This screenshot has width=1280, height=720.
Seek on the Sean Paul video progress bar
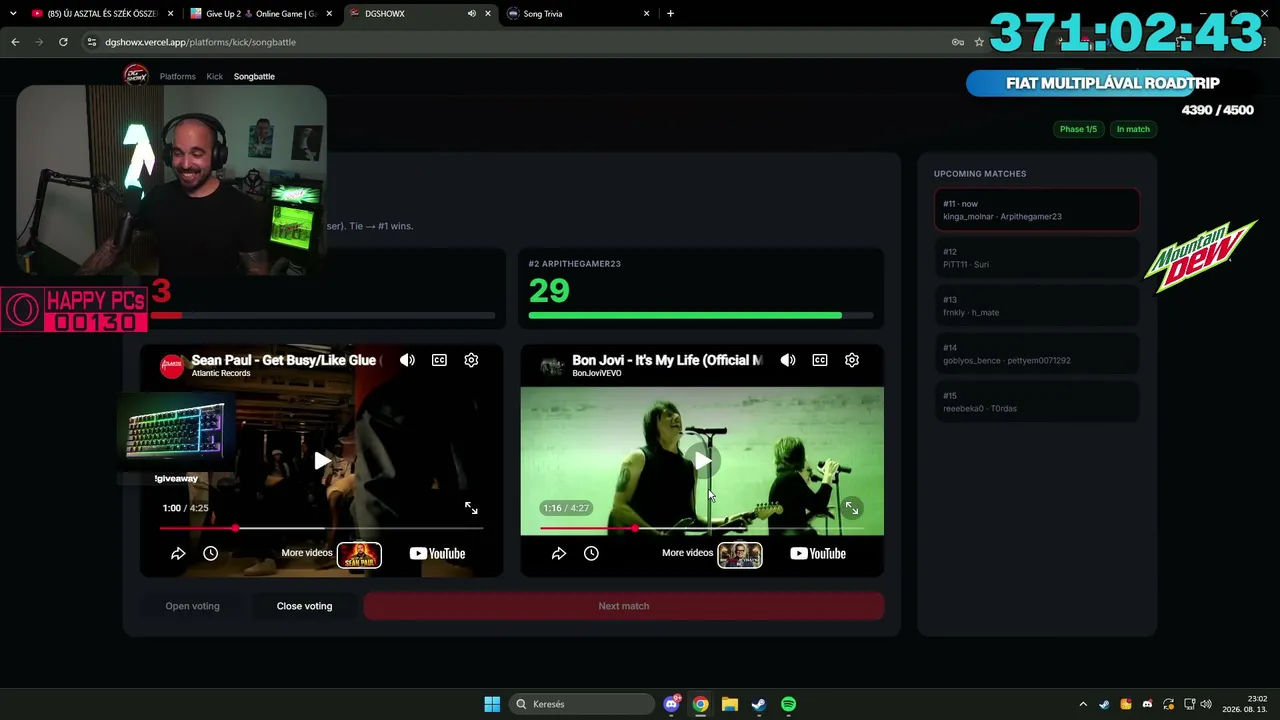321,528
